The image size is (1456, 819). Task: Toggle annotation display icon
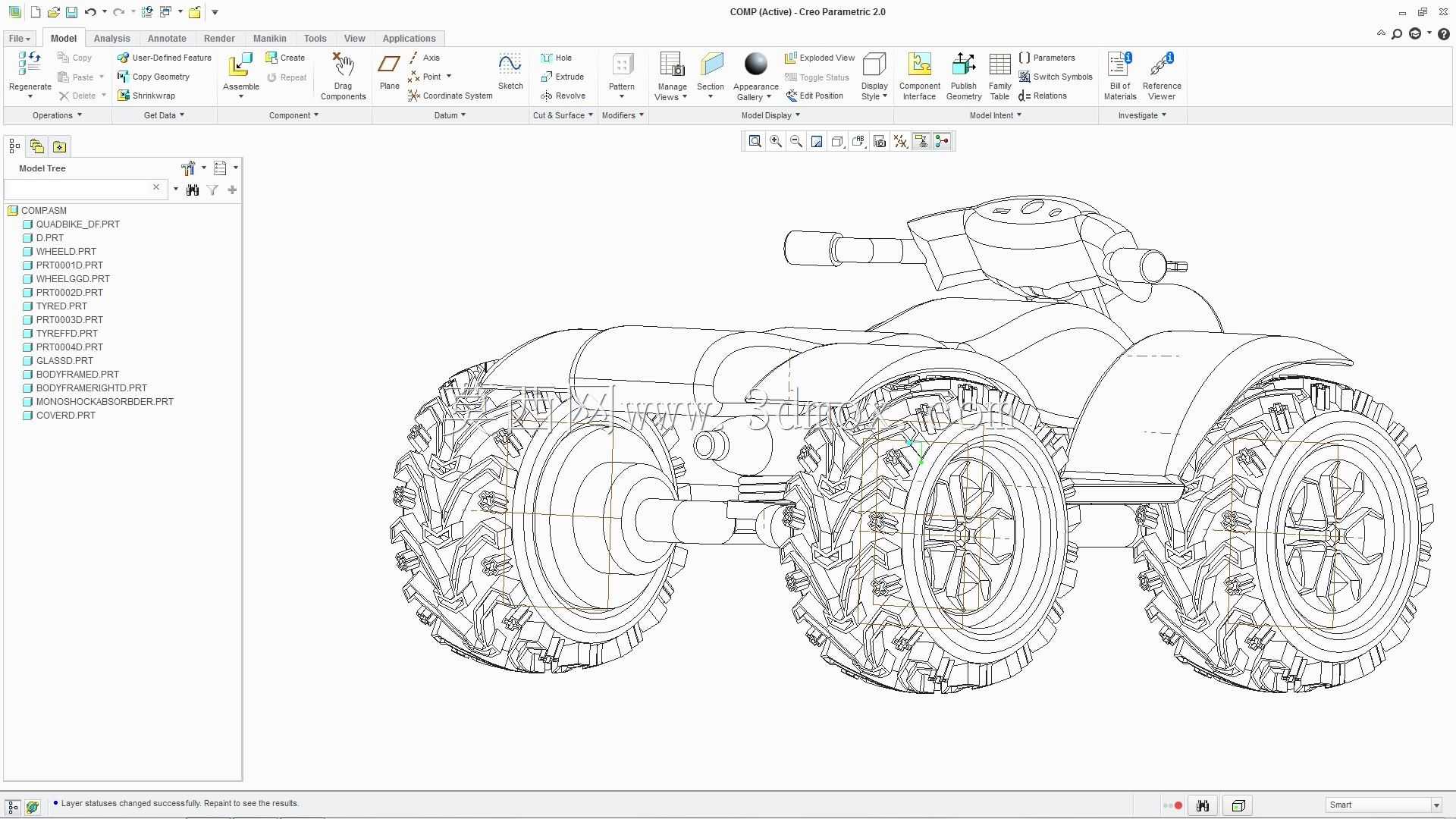(x=921, y=142)
